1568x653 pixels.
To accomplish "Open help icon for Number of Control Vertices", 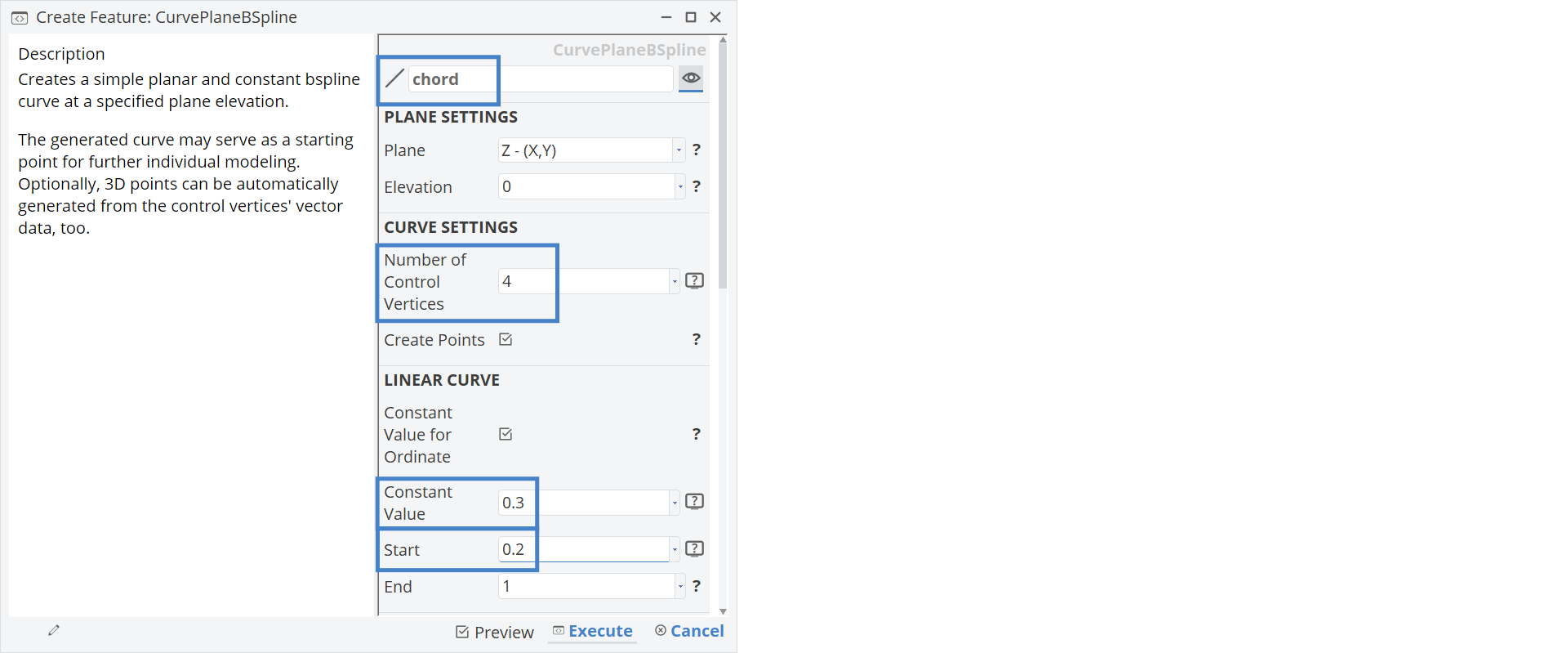I will pos(694,281).
